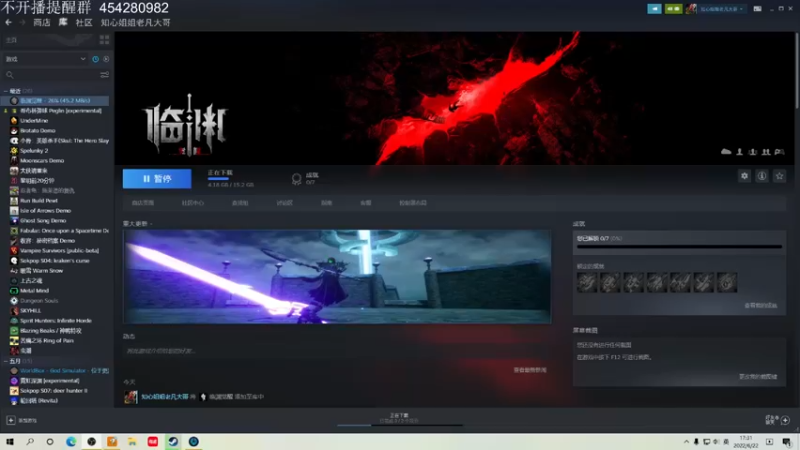
Task: Open the 讨论区 discussions tab
Action: click(x=285, y=203)
